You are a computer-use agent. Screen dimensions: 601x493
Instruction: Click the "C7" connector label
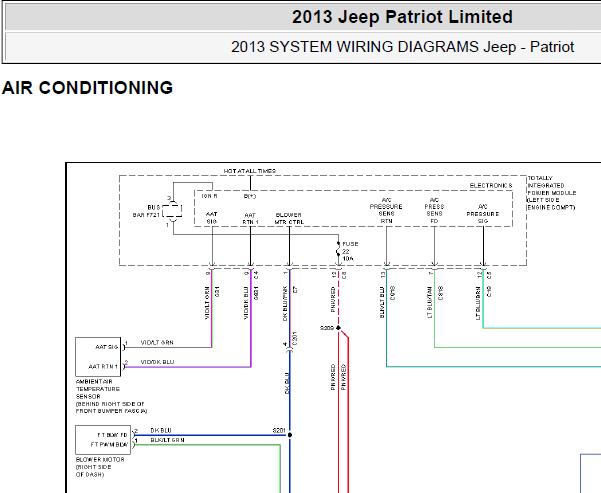295,289
